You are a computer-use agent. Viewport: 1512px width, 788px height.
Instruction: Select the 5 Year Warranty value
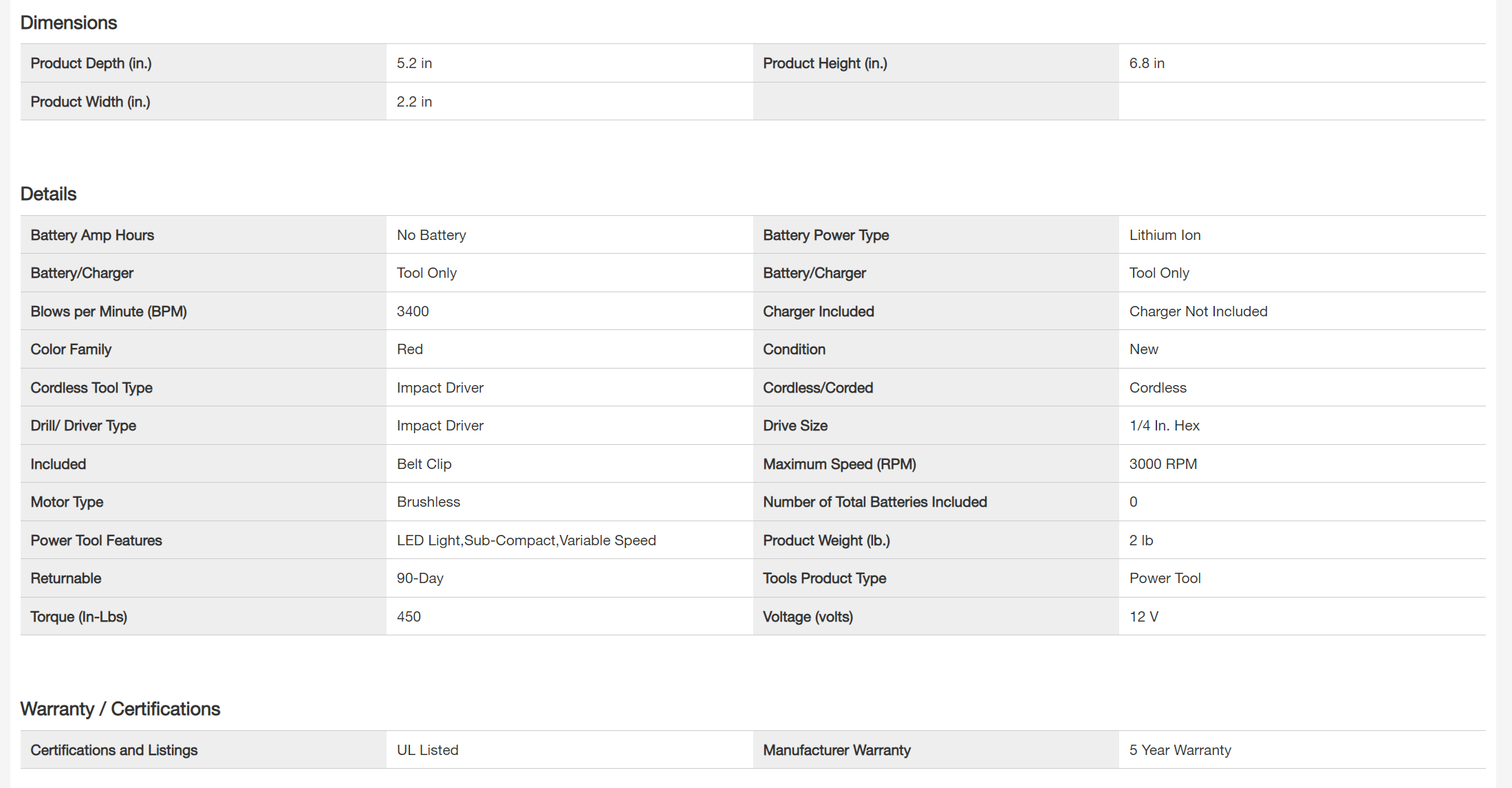pyautogui.click(x=1180, y=750)
